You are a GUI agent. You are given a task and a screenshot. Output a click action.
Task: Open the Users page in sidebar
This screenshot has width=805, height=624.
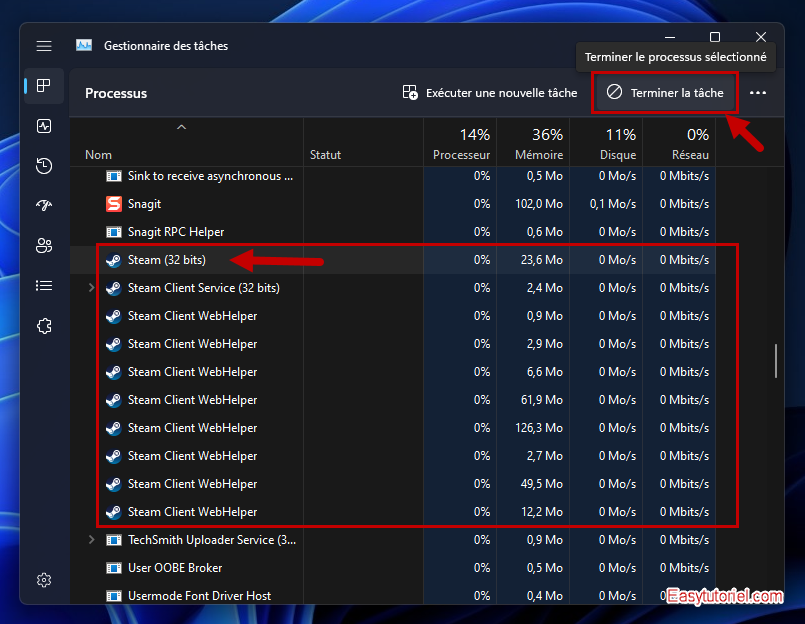tap(44, 245)
